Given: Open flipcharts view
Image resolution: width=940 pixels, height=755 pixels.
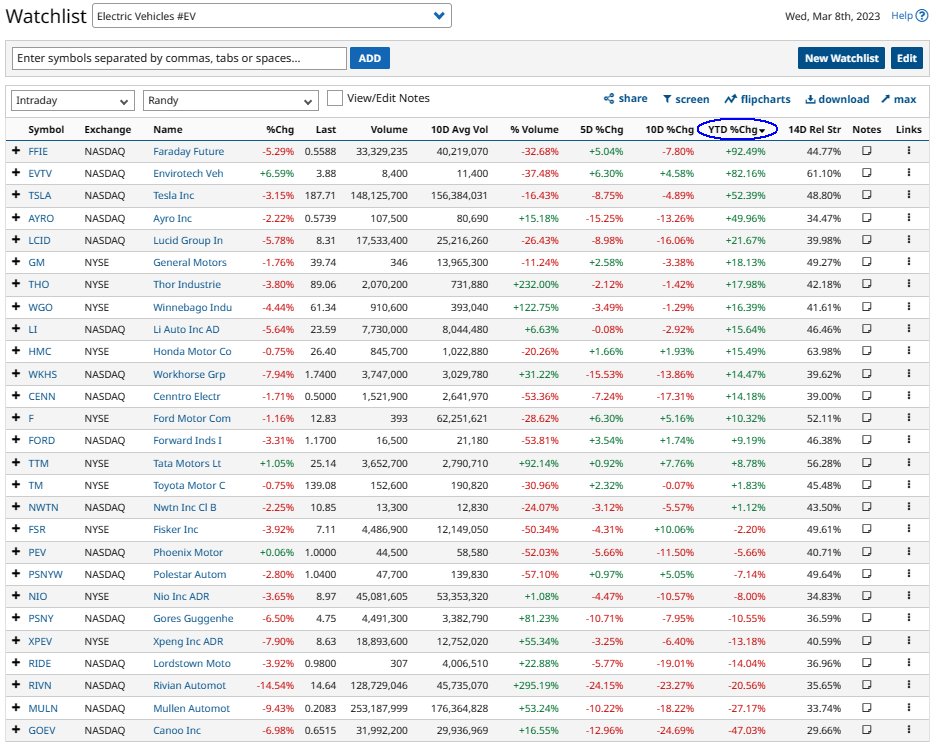Looking at the screenshot, I should tap(757, 99).
